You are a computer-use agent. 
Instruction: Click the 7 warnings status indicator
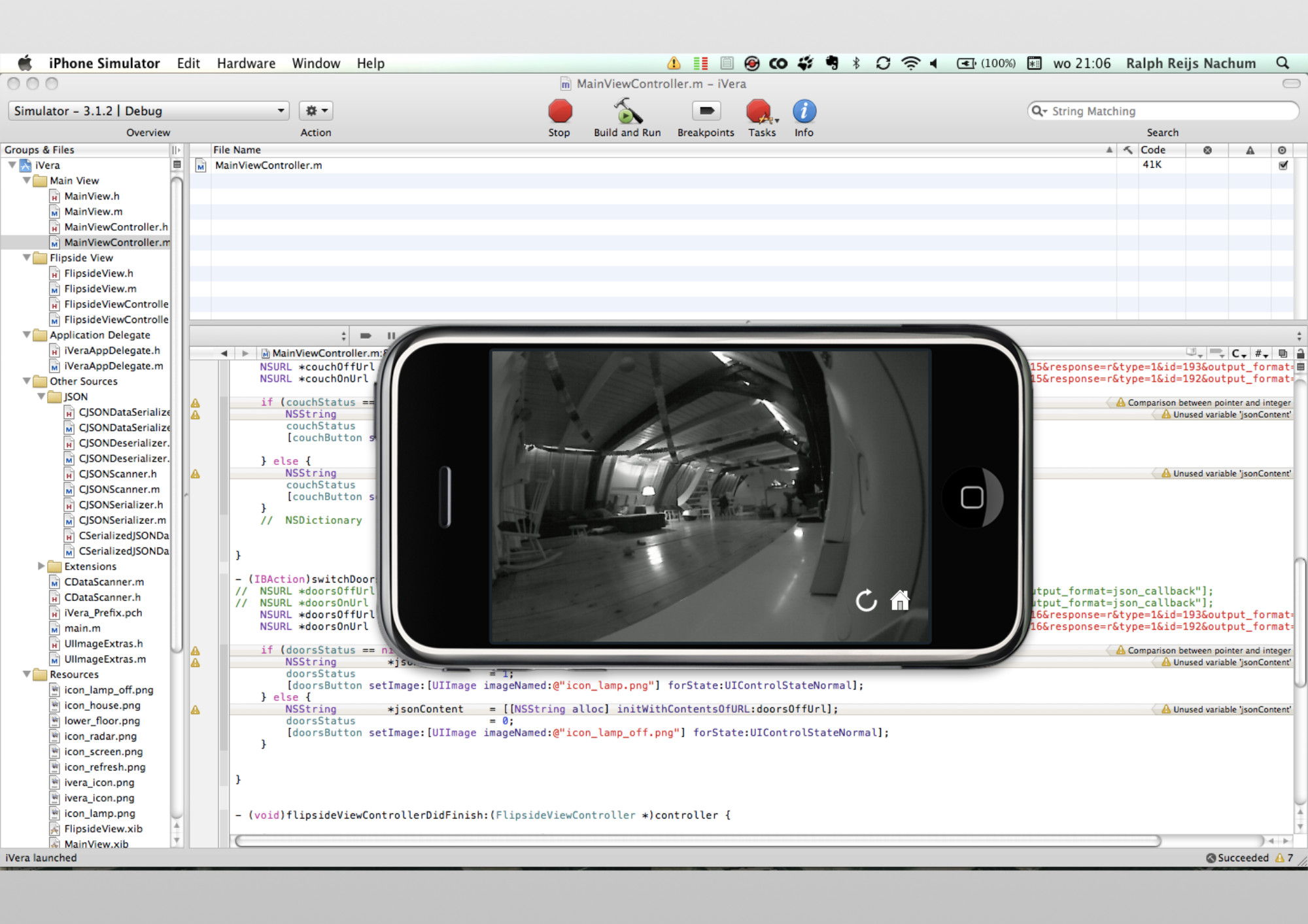coord(1284,858)
